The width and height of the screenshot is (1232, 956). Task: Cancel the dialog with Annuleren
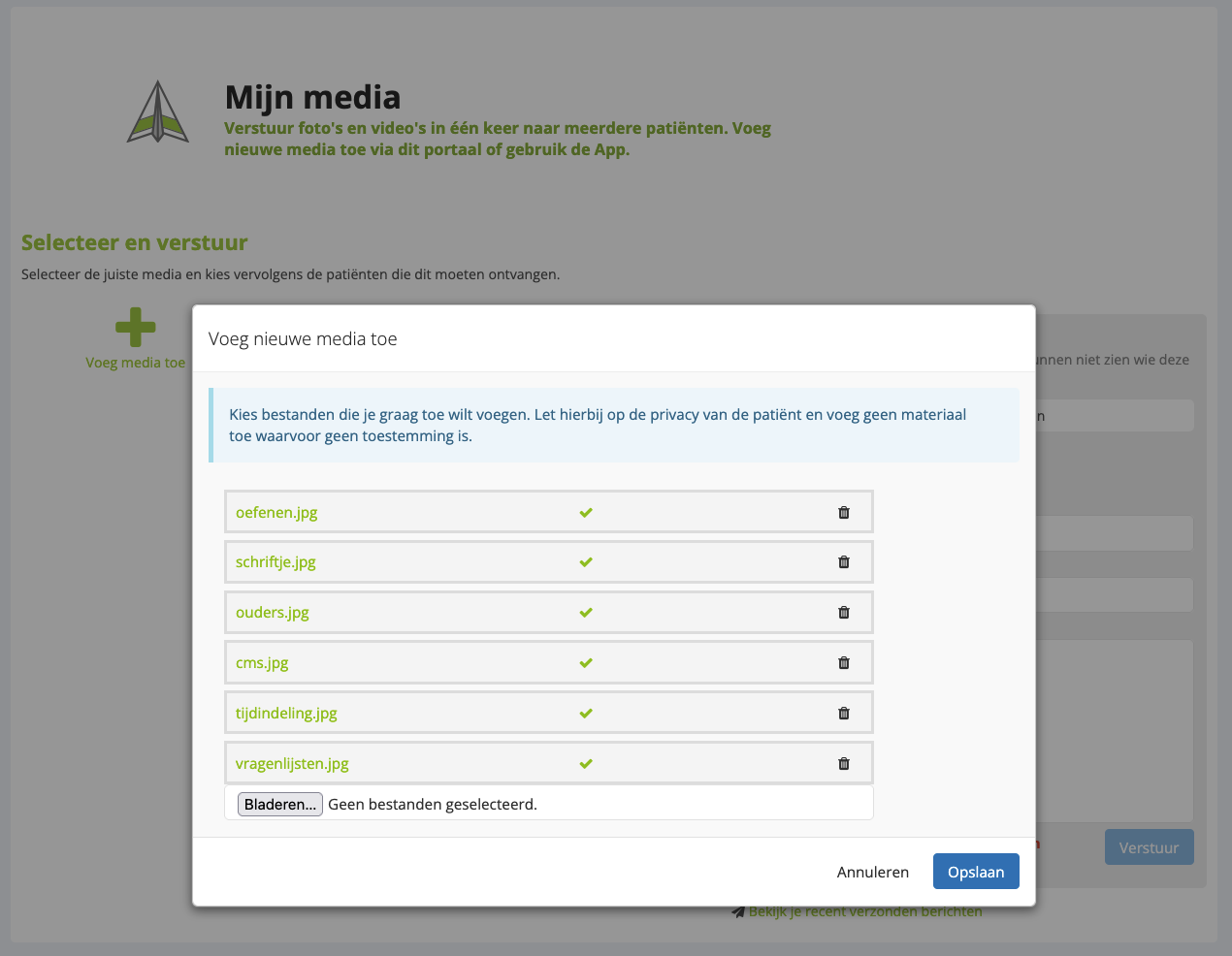coord(872,872)
